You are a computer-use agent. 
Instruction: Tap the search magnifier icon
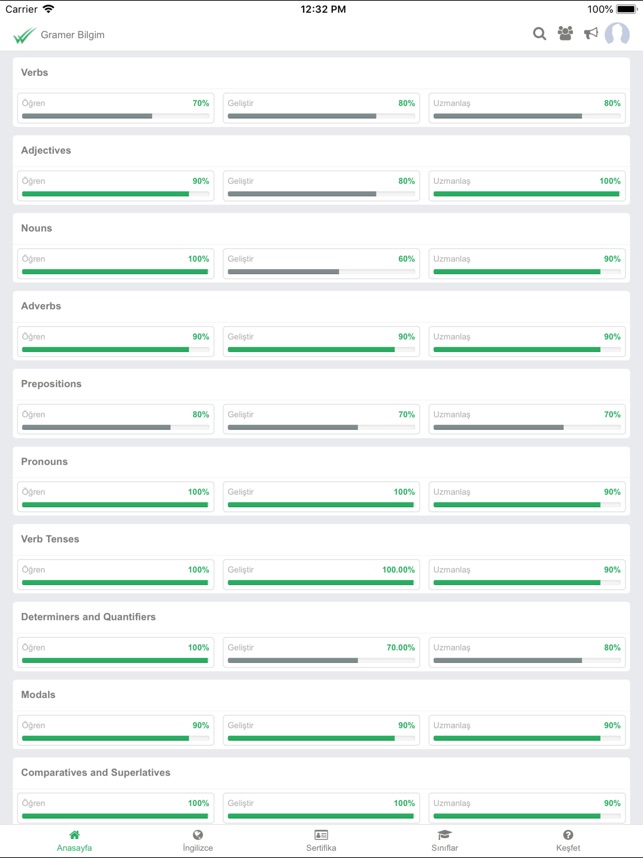pos(539,34)
